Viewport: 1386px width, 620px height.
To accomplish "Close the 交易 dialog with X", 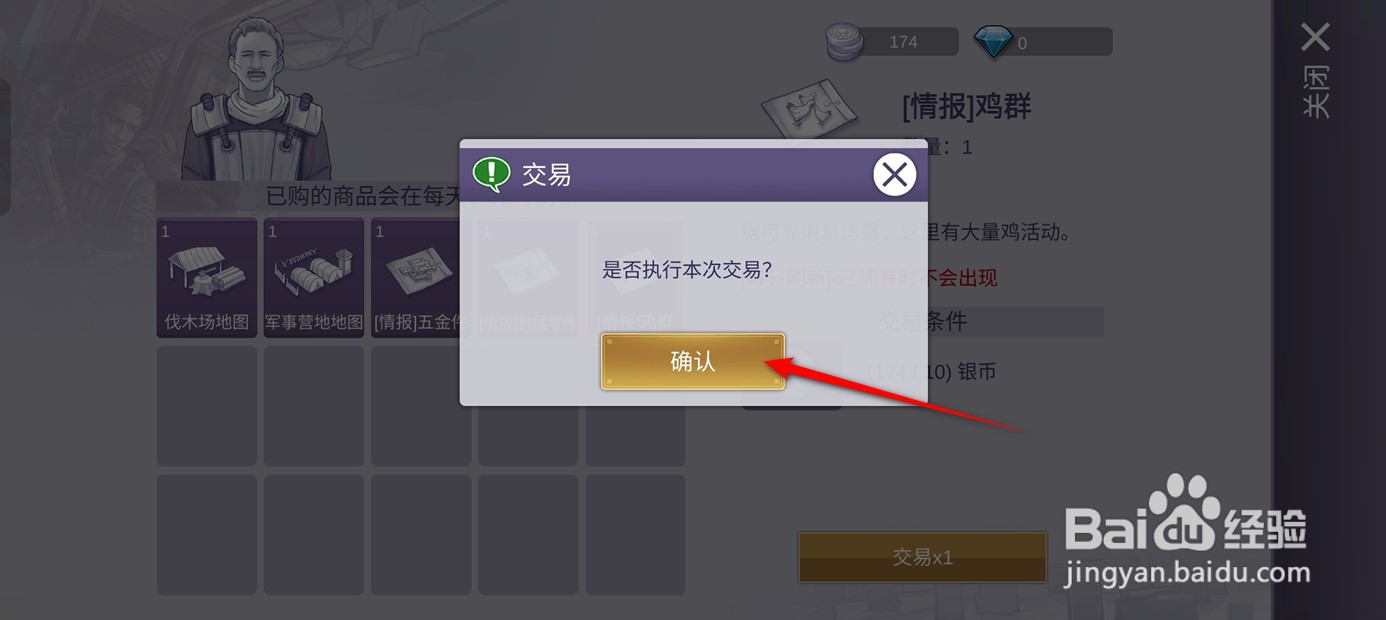I will point(894,175).
